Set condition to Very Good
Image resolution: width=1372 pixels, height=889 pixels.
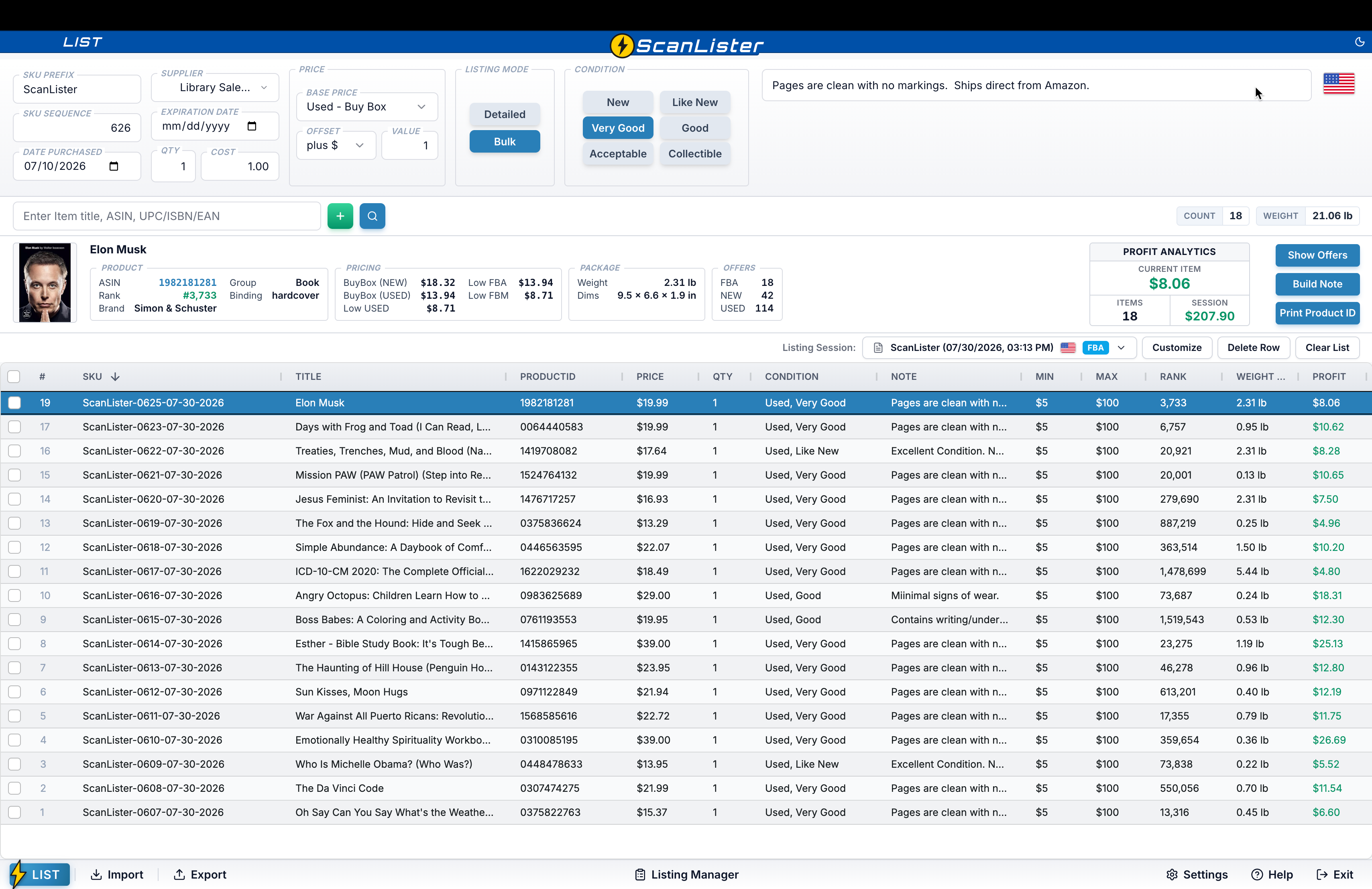[618, 128]
